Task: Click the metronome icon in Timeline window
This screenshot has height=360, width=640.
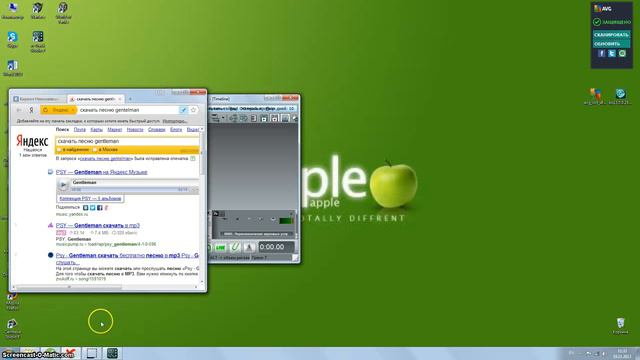Action: 249,247
